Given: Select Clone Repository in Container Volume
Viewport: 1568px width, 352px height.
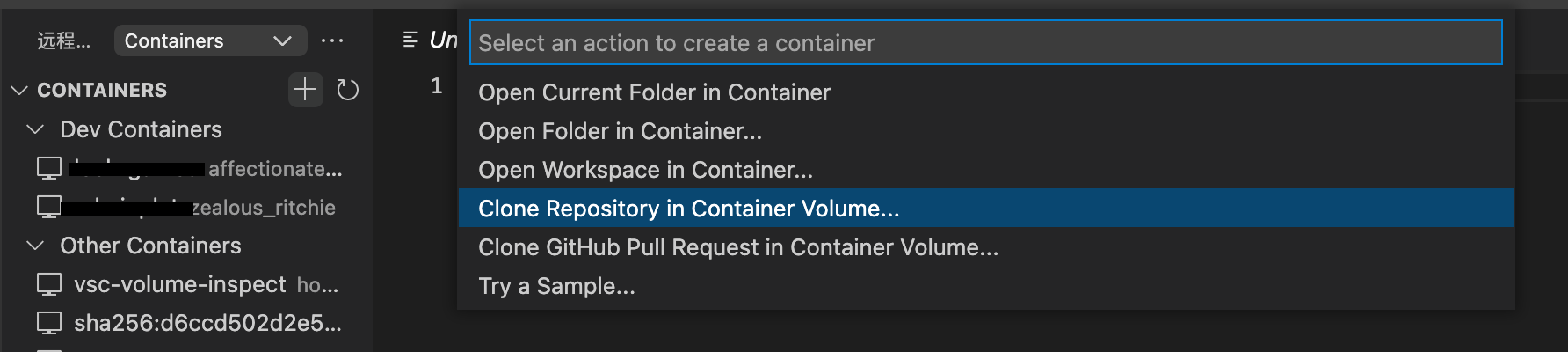Looking at the screenshot, I should (x=688, y=209).
